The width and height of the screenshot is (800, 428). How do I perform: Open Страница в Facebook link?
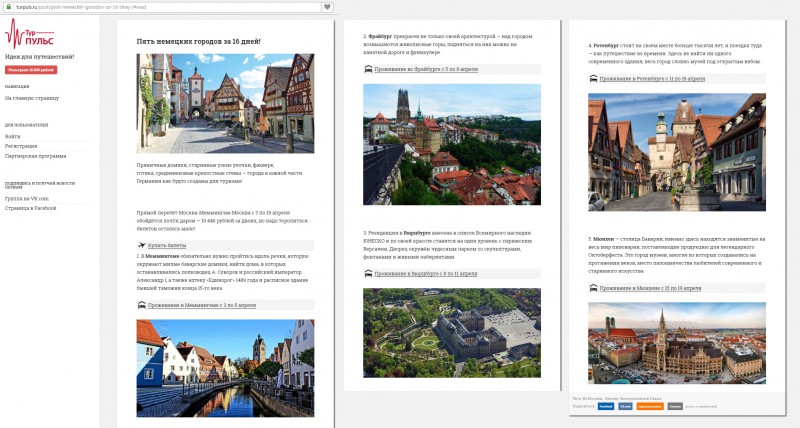point(31,208)
